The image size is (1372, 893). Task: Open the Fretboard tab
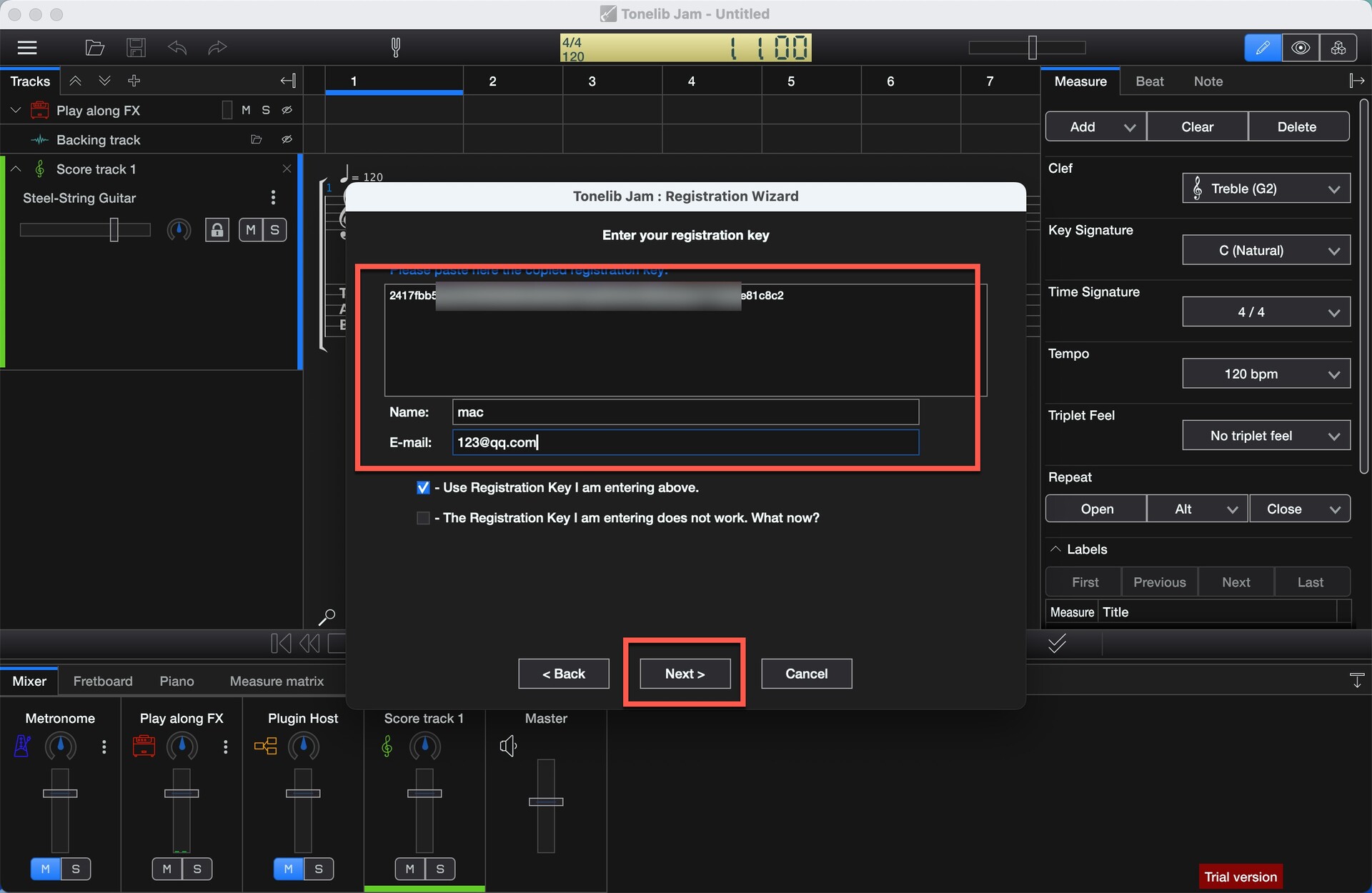(x=103, y=681)
